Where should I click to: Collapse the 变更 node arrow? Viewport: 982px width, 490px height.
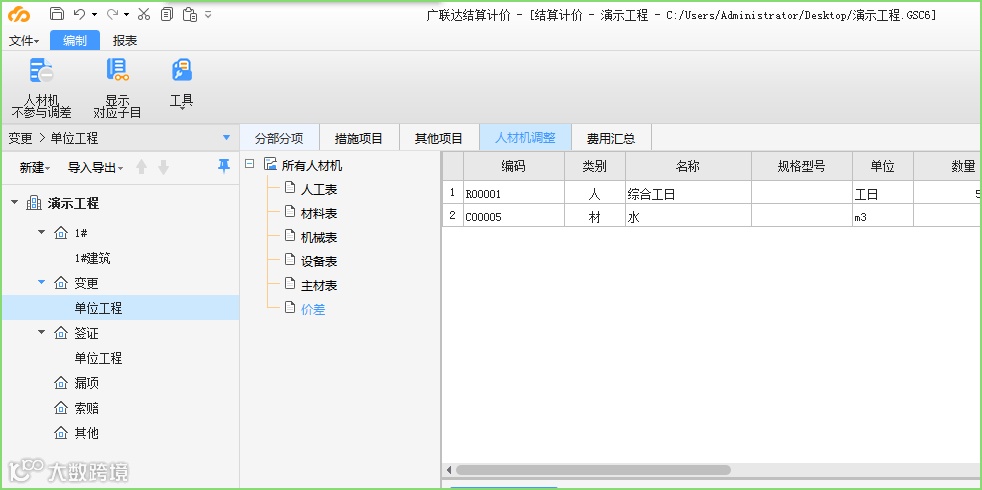point(42,283)
